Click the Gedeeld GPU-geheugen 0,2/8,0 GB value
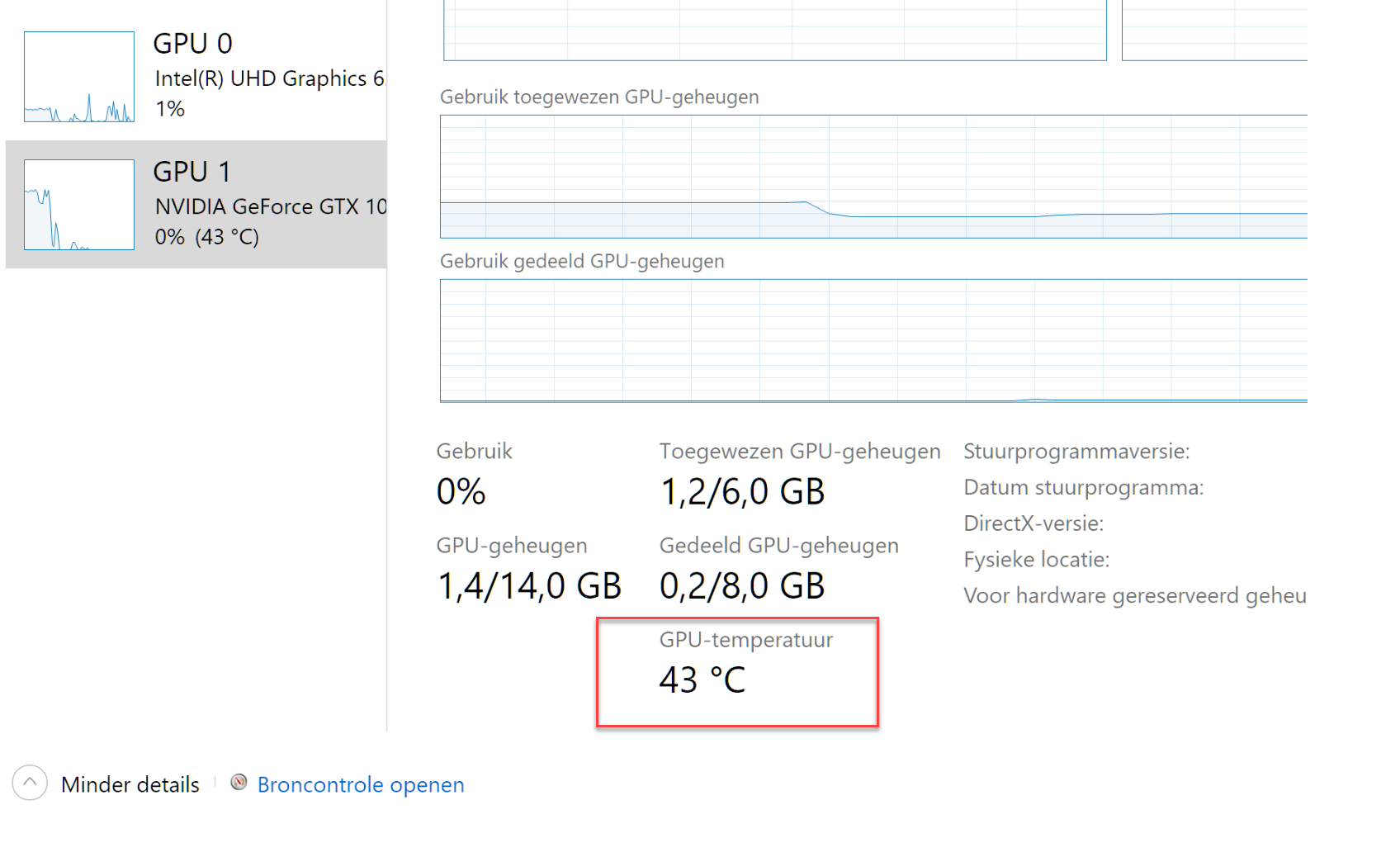This screenshot has height=857, width=1400. point(742,586)
